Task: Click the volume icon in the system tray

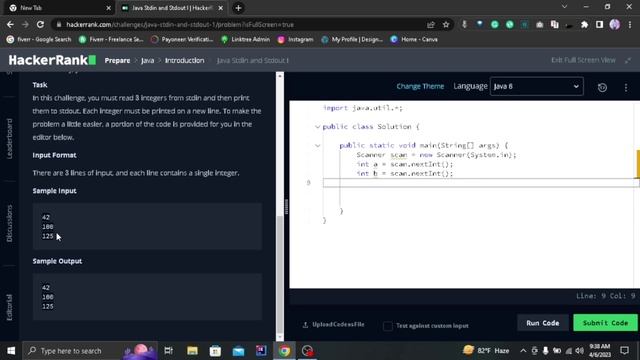Action: [580, 351]
